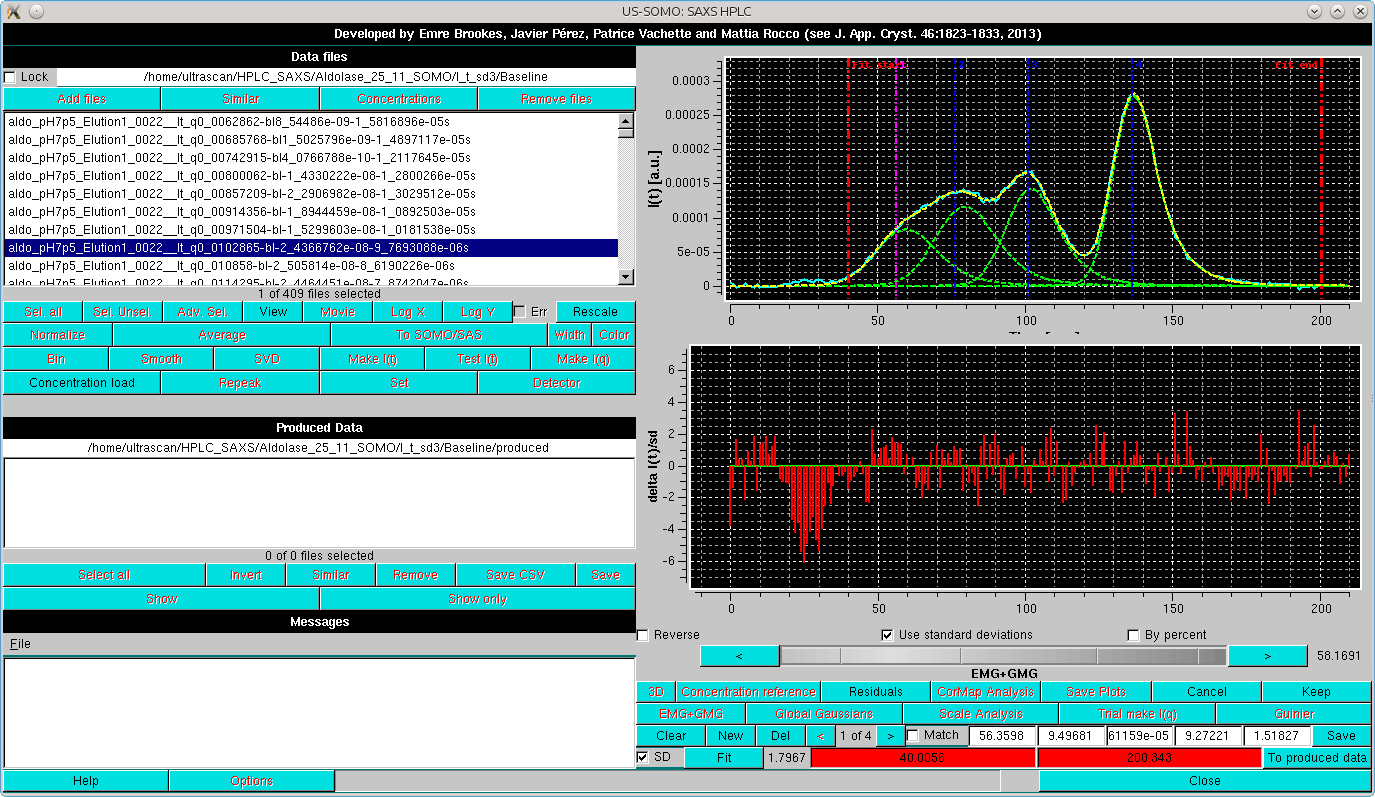Click the file list scrollbar down arrow
1375x797 pixels.
[627, 277]
